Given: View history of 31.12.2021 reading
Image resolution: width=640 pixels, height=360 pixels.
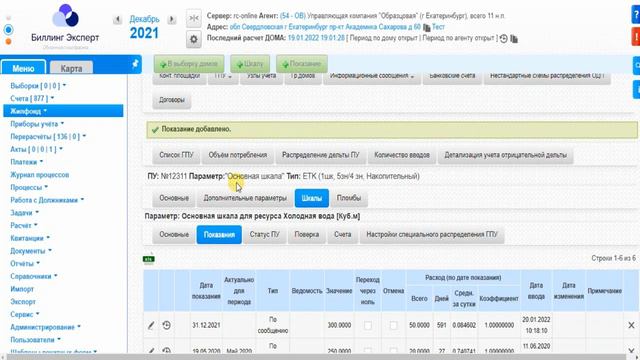Looking at the screenshot, I should coord(166,325).
